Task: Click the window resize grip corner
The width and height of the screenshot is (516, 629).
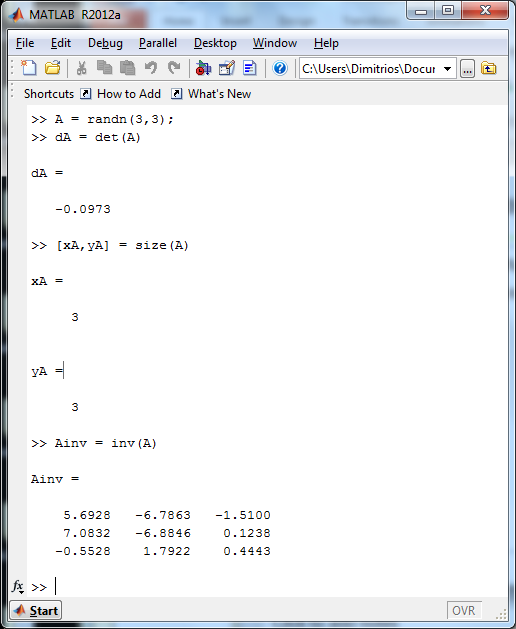Action: 502,615
